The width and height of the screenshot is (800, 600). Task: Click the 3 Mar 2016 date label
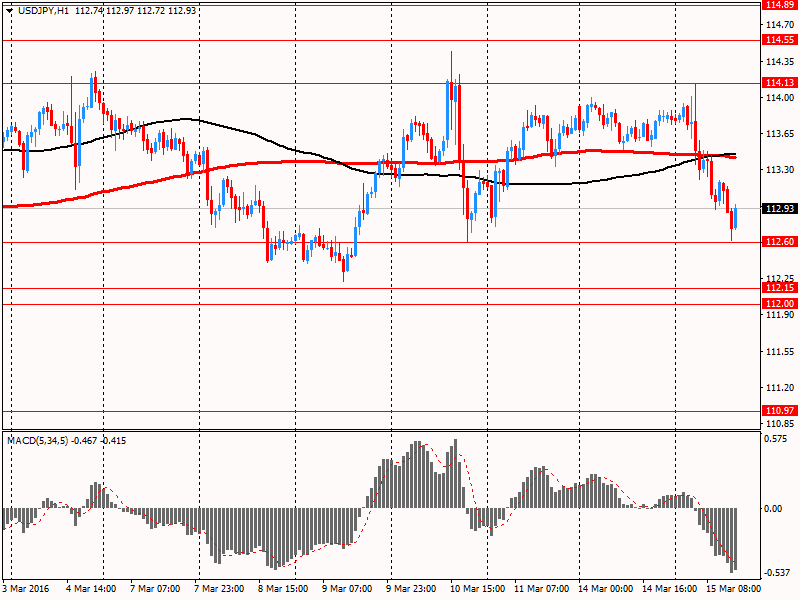pyautogui.click(x=27, y=589)
